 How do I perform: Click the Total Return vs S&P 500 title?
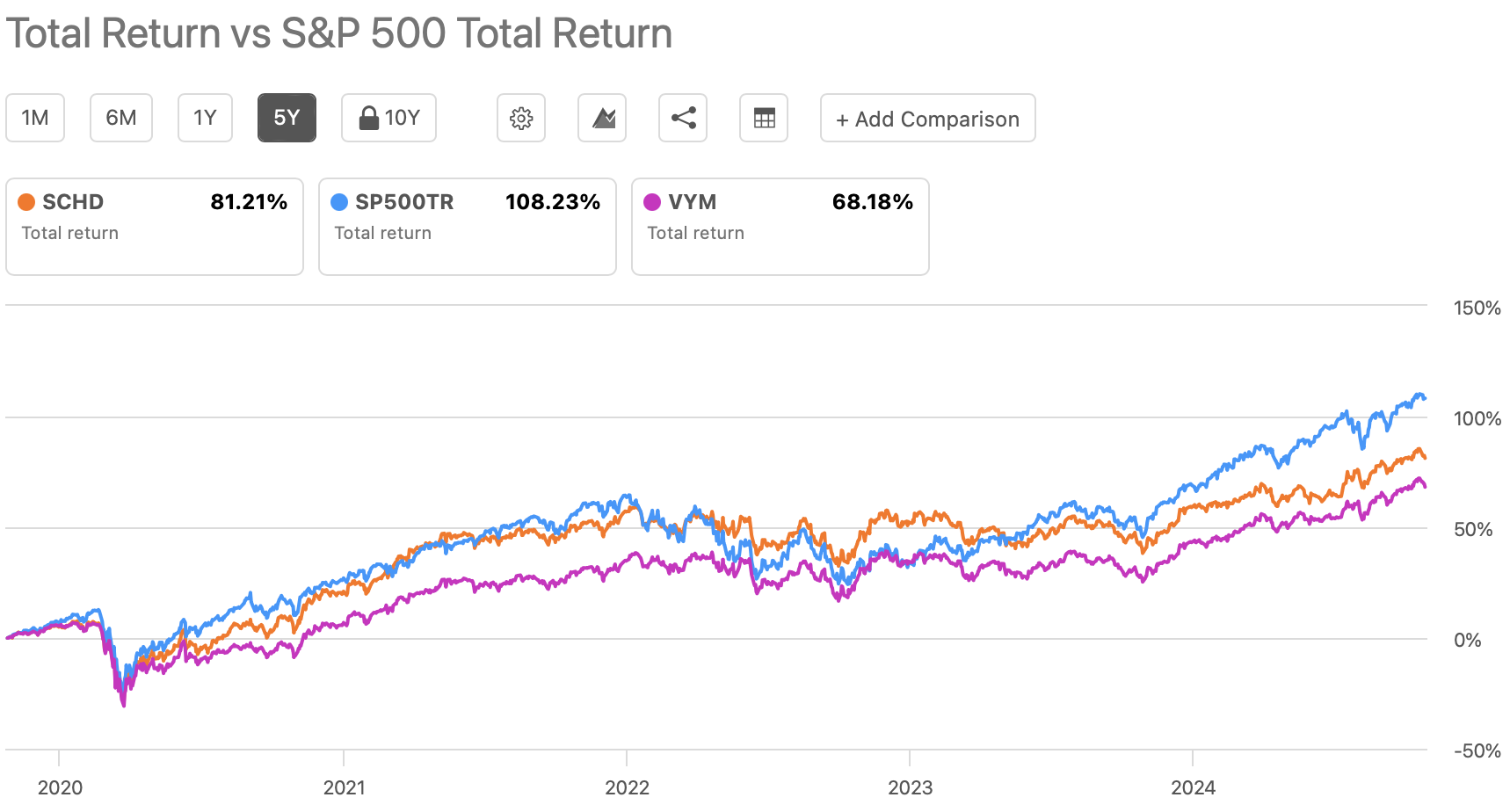(339, 33)
